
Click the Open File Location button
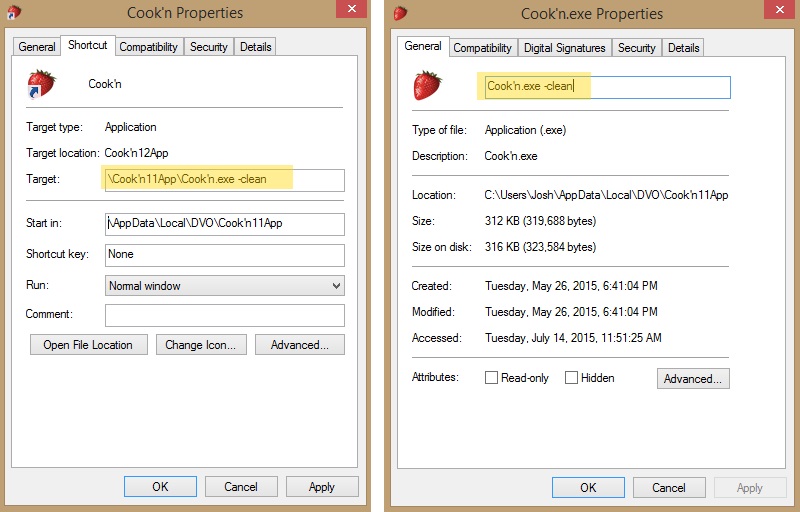point(88,345)
